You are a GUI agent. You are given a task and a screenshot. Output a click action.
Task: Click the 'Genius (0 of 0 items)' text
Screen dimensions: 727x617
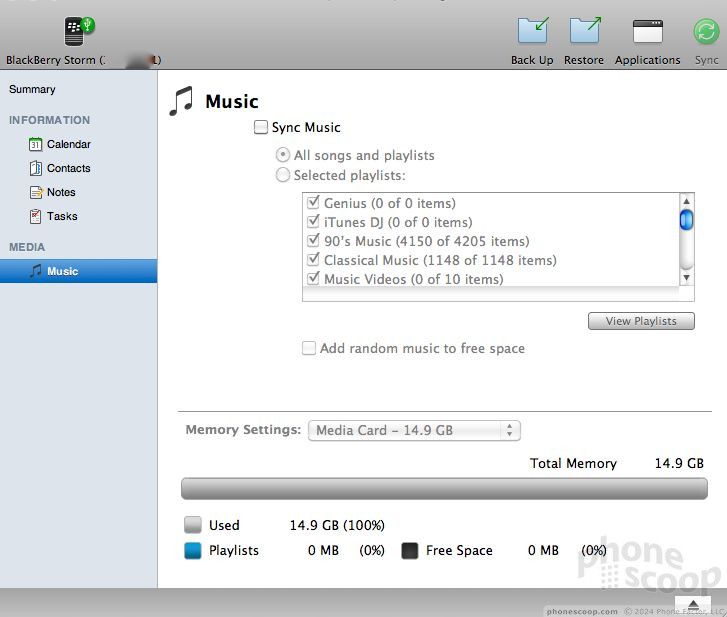(389, 203)
